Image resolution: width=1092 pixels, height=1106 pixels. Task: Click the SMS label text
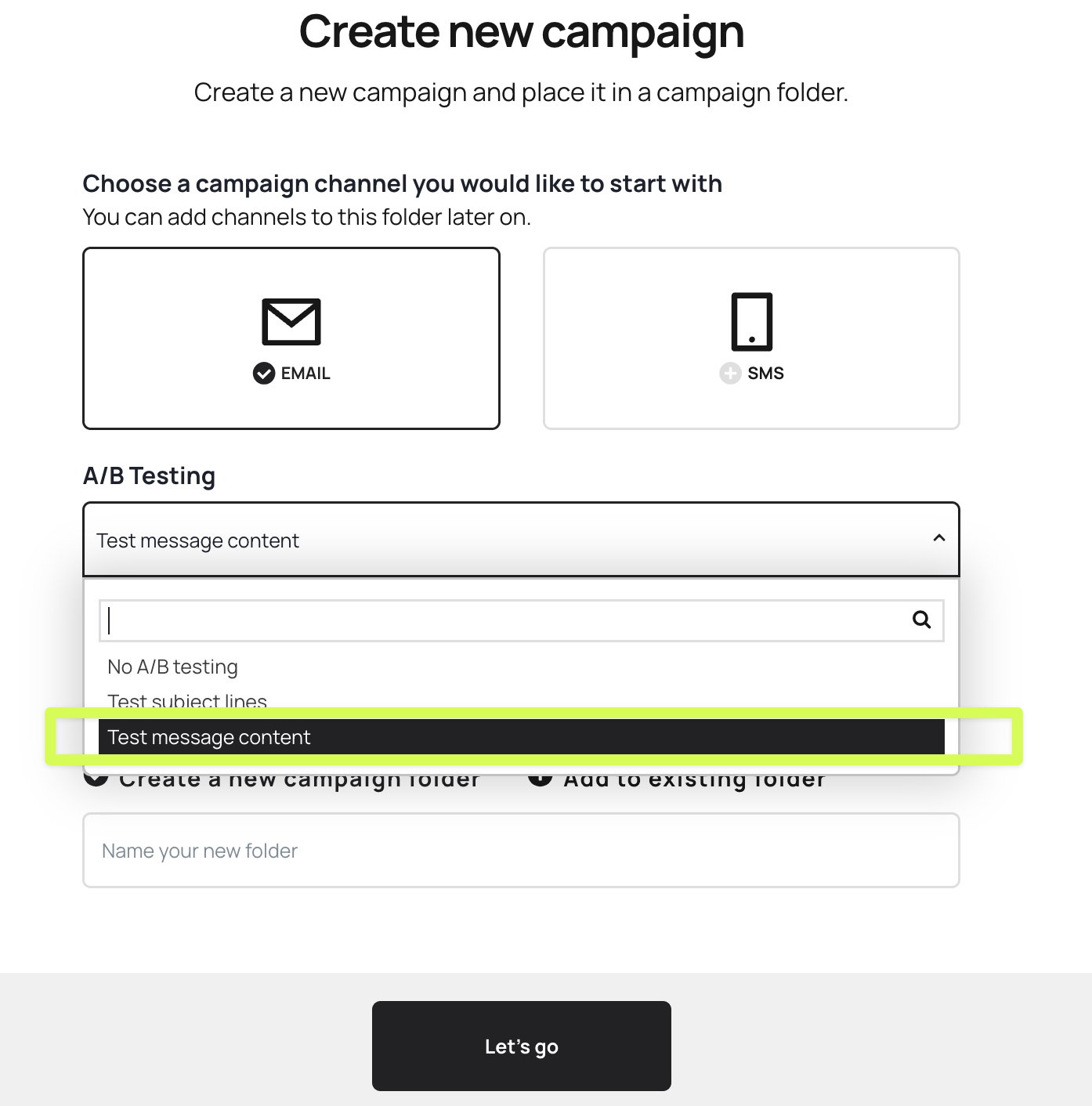click(x=765, y=374)
